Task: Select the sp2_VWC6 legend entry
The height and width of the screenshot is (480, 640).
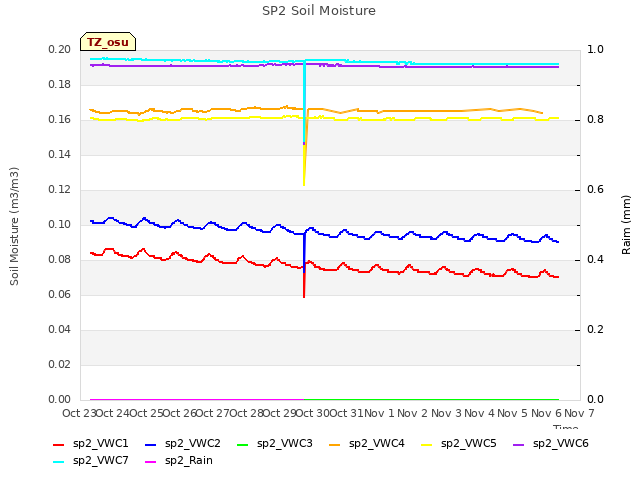Action: click(x=551, y=444)
